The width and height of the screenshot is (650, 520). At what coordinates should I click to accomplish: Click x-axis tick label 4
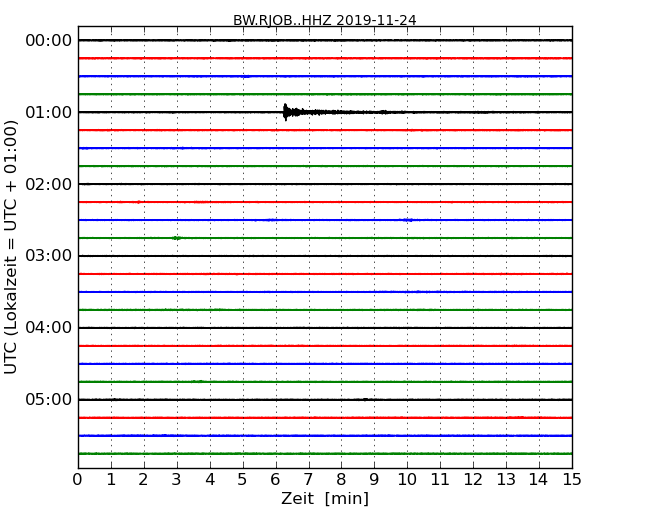[x=210, y=480]
